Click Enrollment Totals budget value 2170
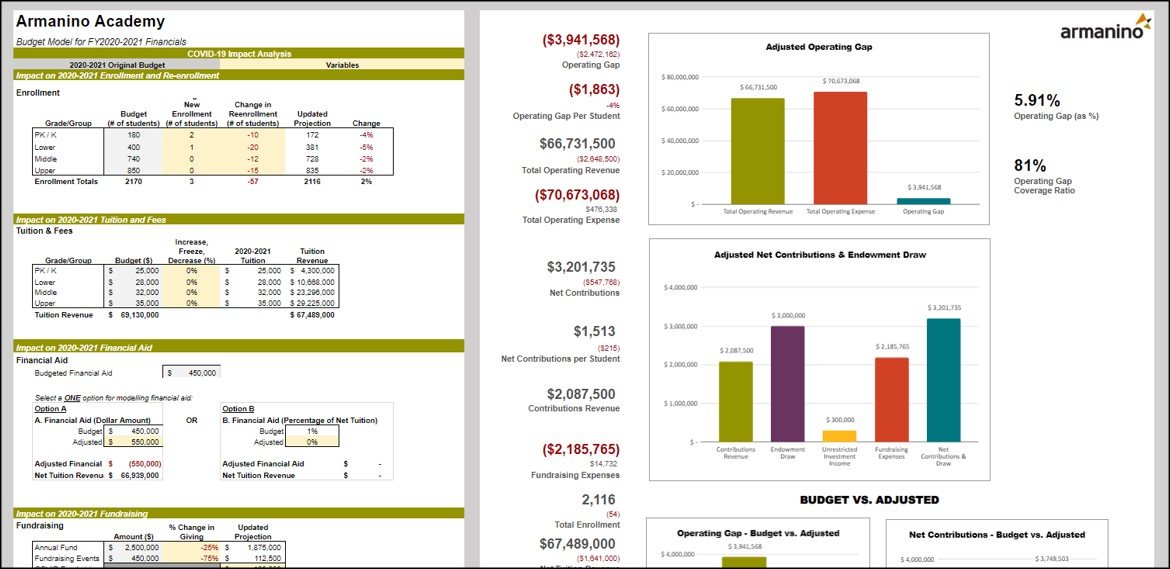1170x569 pixels. (133, 181)
